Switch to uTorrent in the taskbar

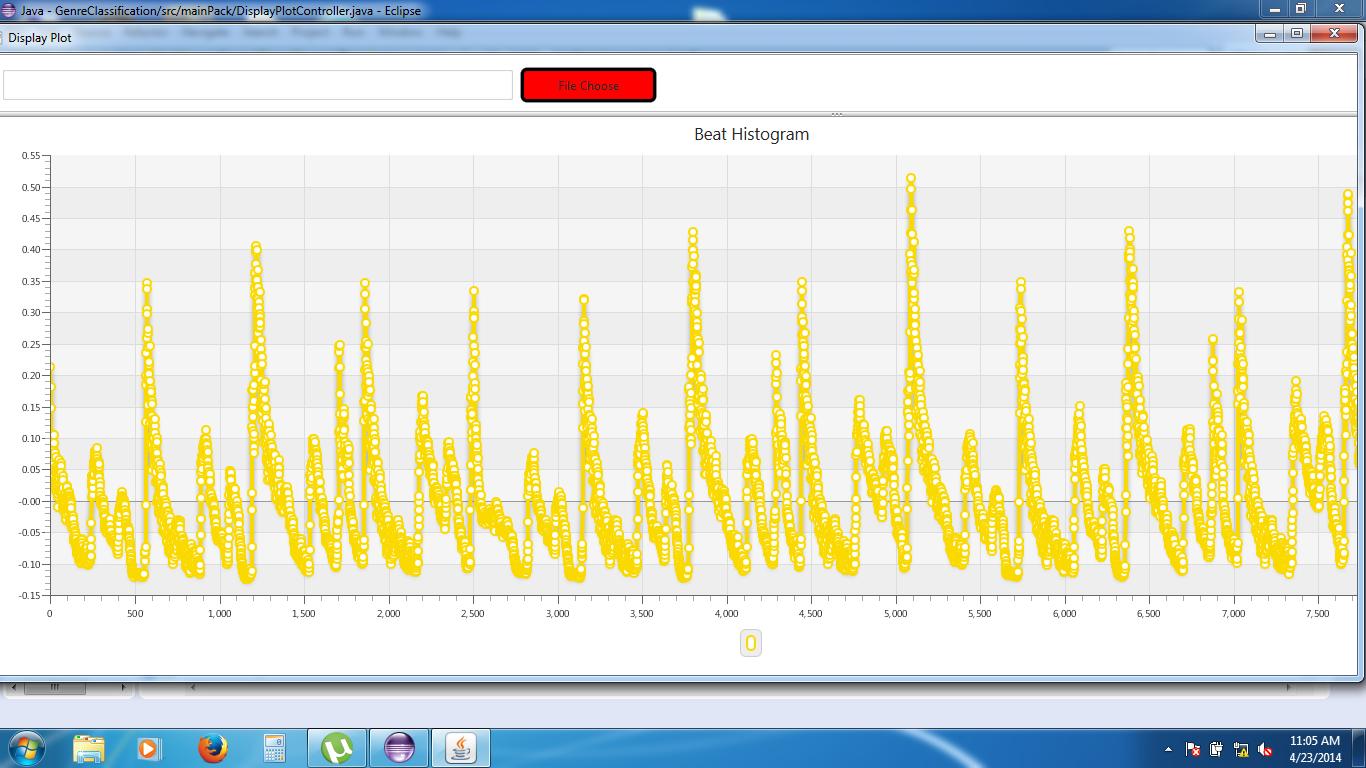tap(337, 748)
